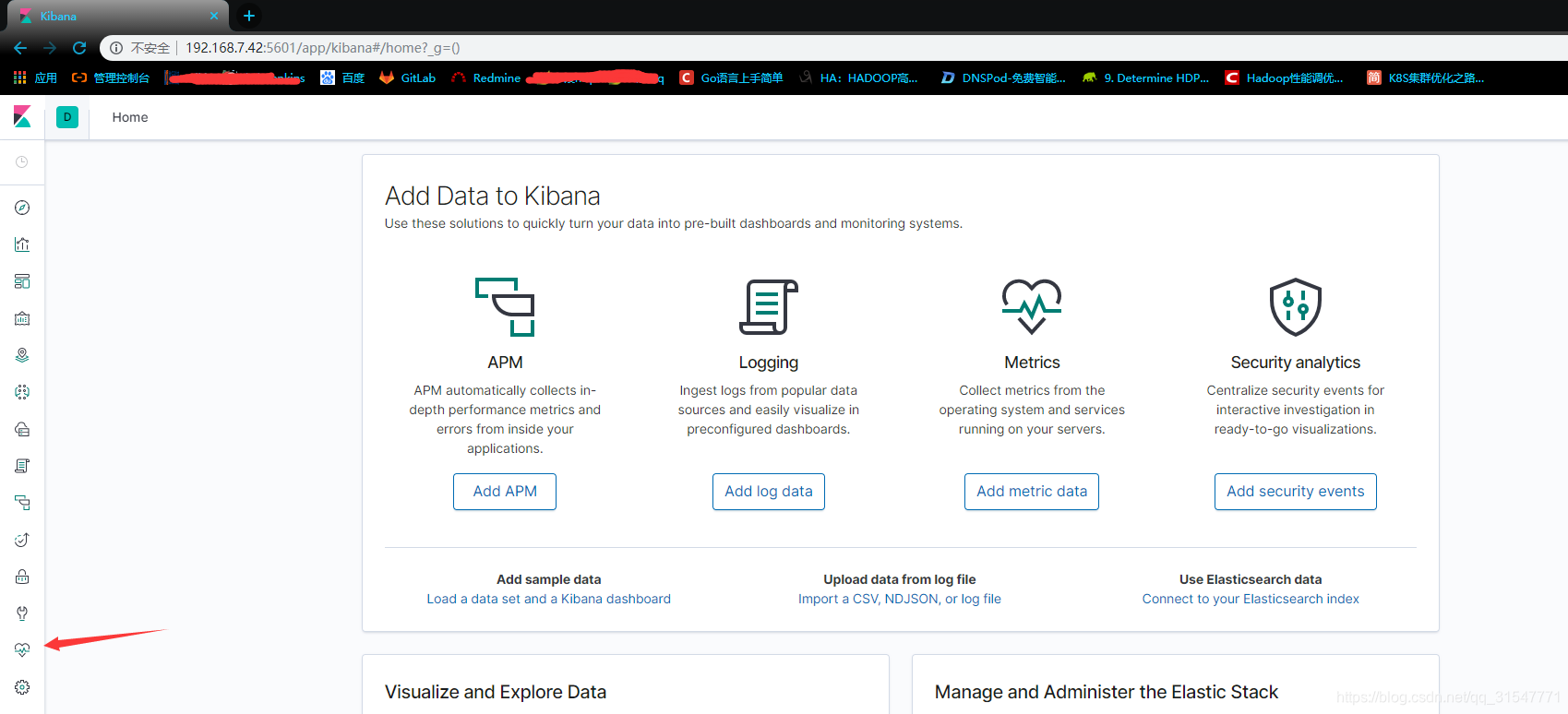Open Stack Monitoring heartbeat icon in sidebar
This screenshot has width=1568, height=714.
click(22, 650)
